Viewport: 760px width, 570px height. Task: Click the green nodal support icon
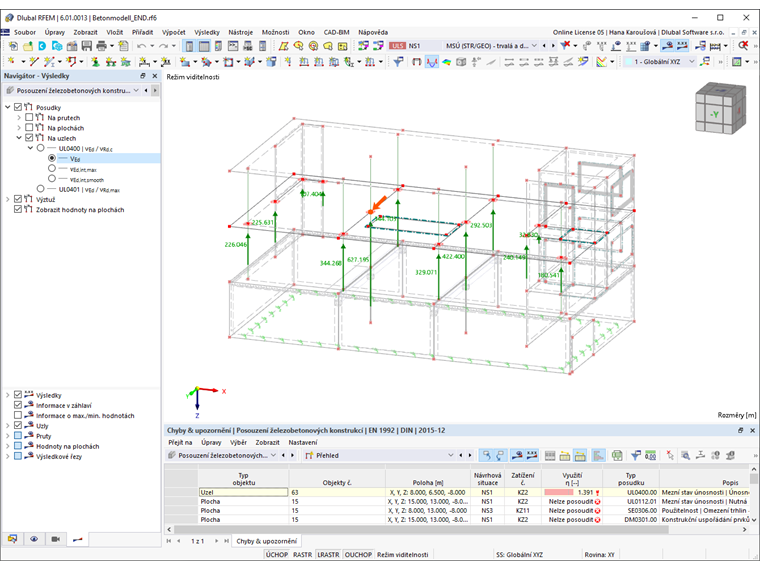[x=95, y=62]
